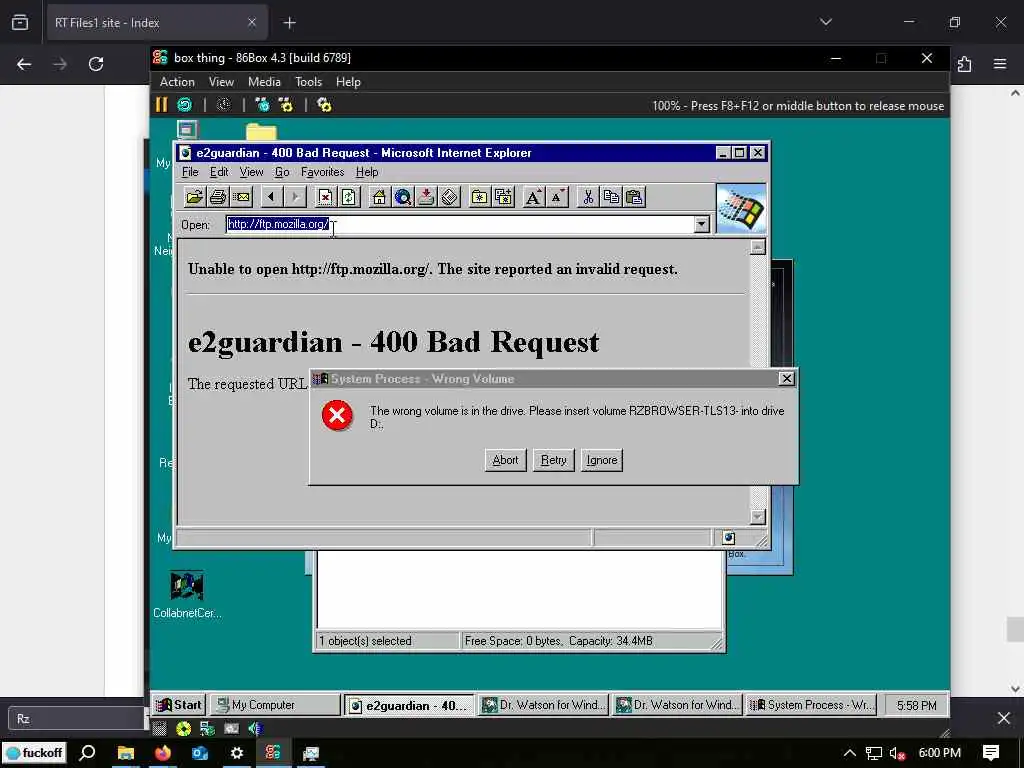Click the CollabnetCer... desktop icon
1024x768 pixels.
click(x=187, y=594)
